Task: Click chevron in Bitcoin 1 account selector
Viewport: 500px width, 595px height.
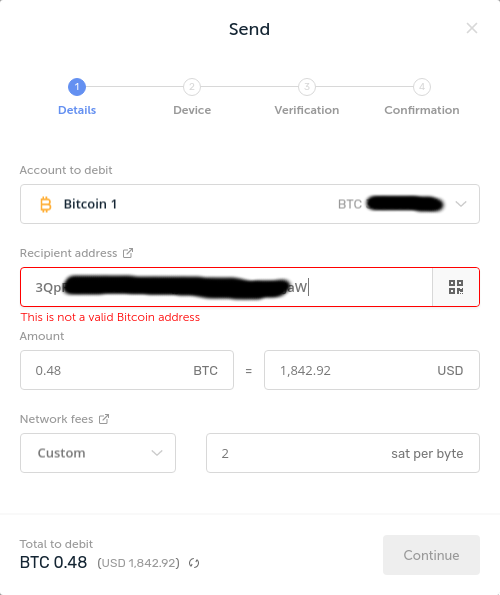Action: click(461, 204)
